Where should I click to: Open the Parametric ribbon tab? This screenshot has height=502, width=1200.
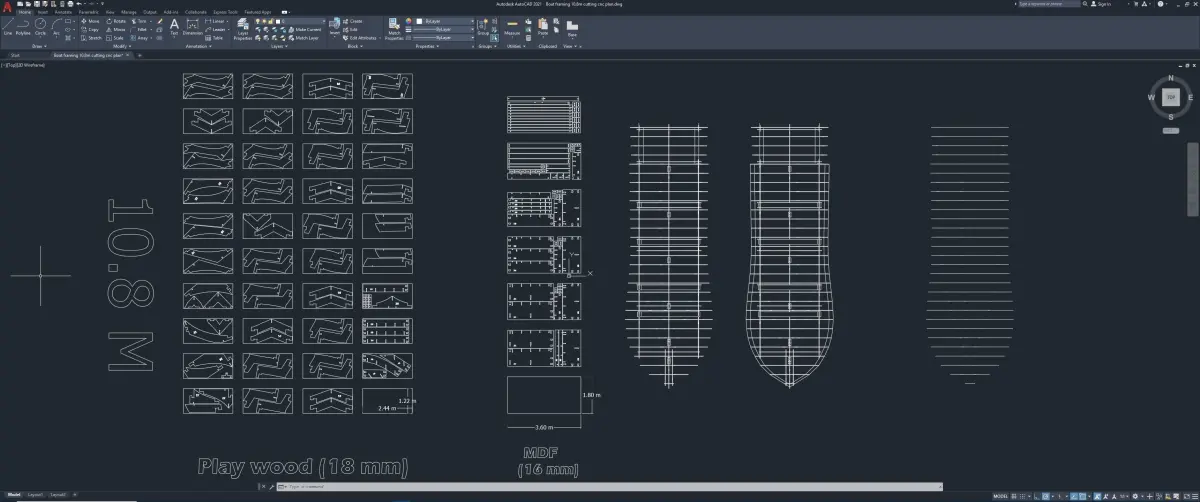88,12
